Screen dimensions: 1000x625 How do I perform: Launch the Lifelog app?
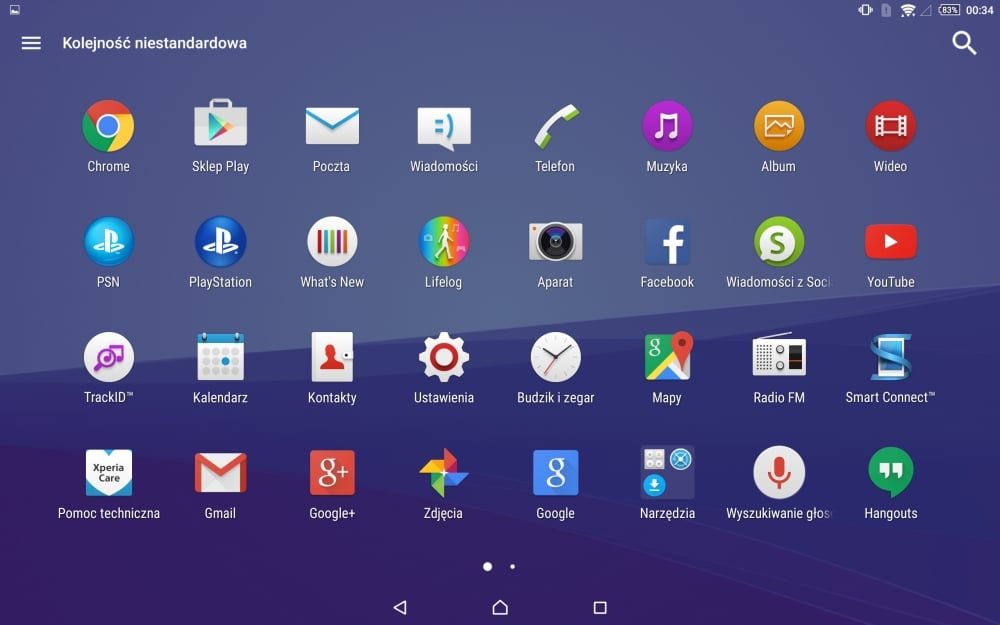pos(444,242)
